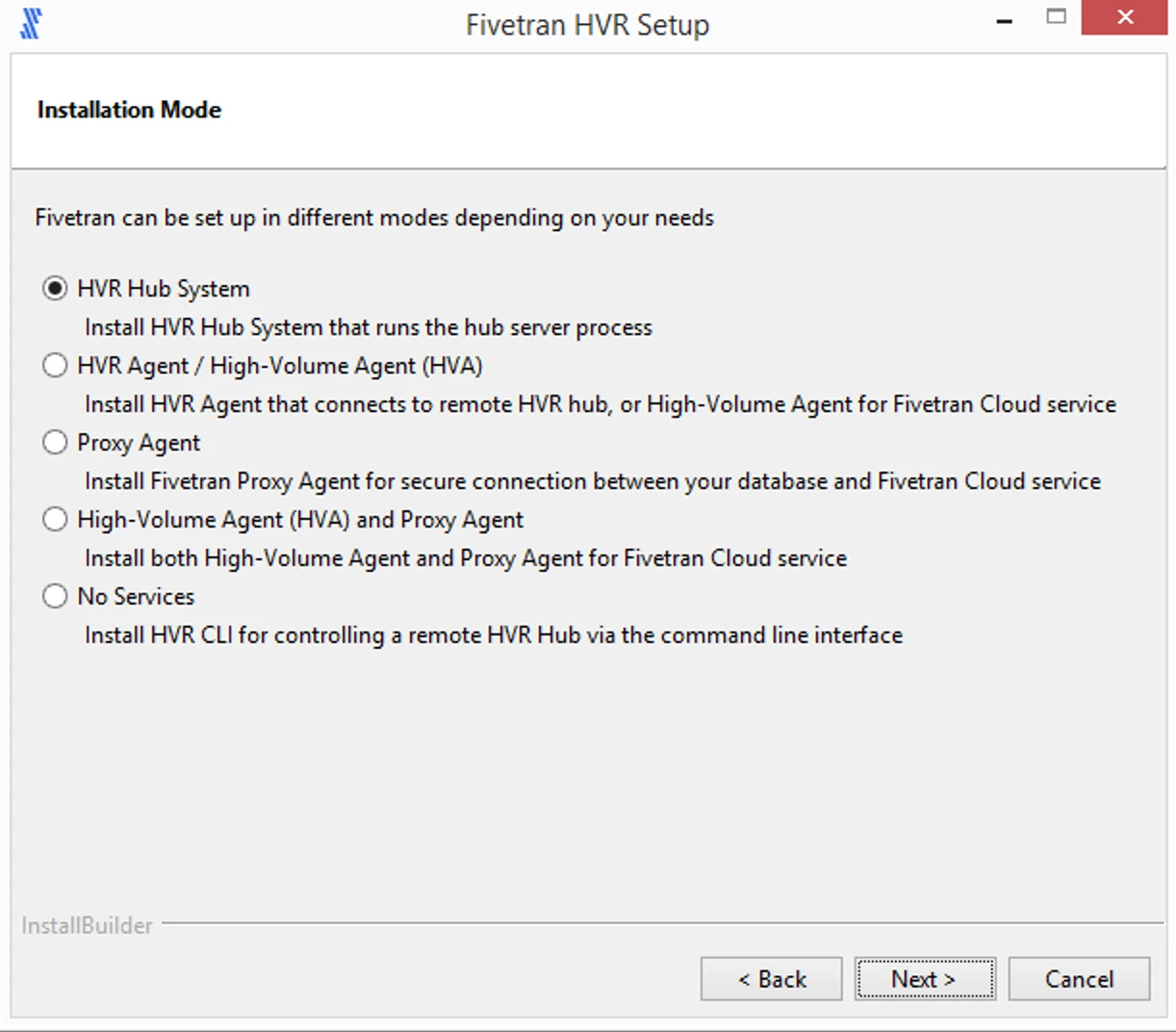Click the secure connection description for Proxy Agent
Screen dimensions: 1176x1032
pyautogui.click(x=592, y=481)
